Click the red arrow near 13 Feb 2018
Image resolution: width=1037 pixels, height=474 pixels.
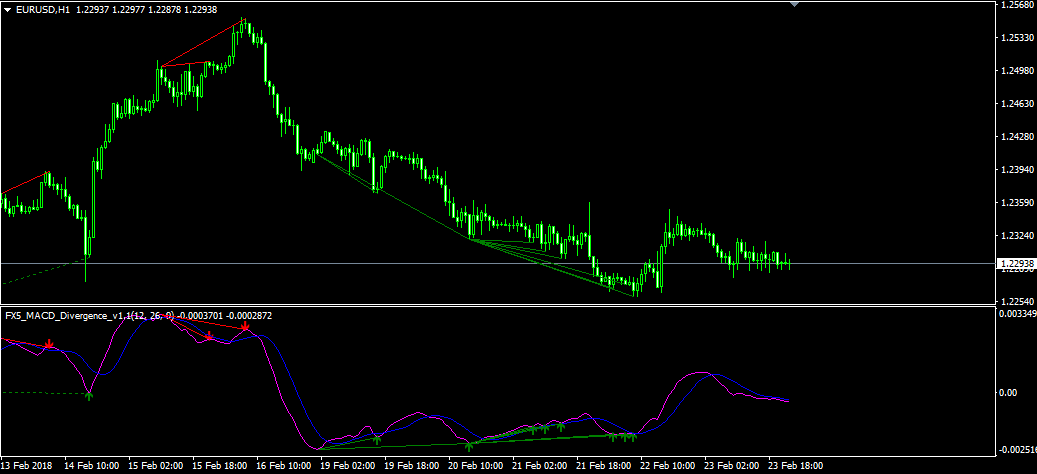tap(48, 344)
